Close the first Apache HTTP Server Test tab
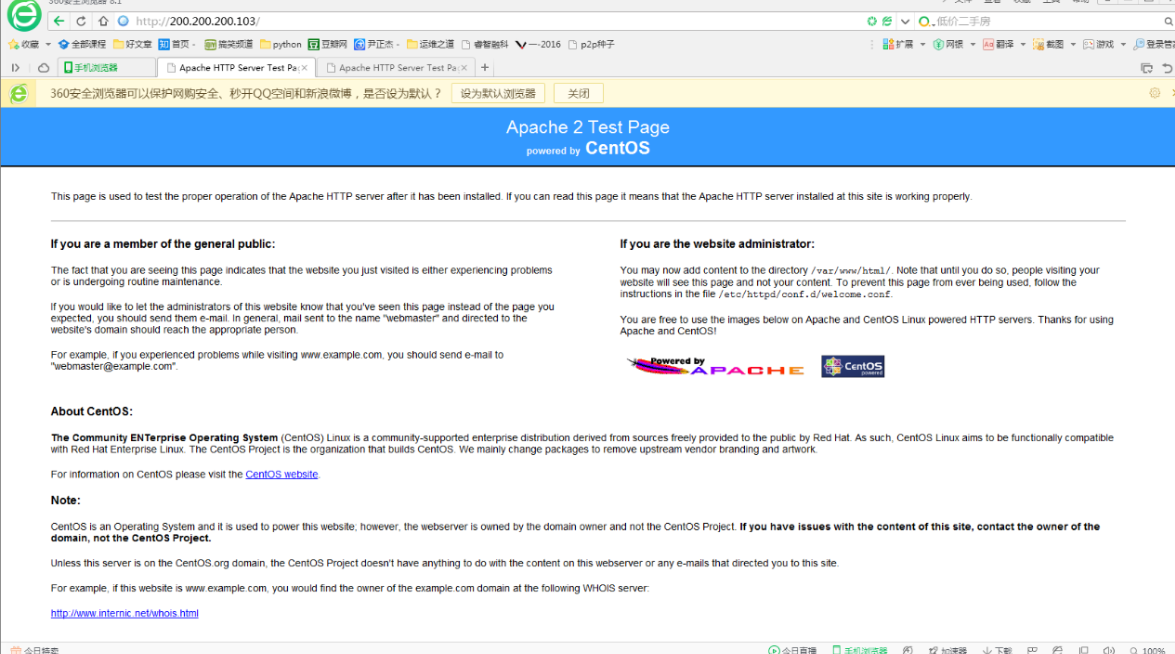 304,67
